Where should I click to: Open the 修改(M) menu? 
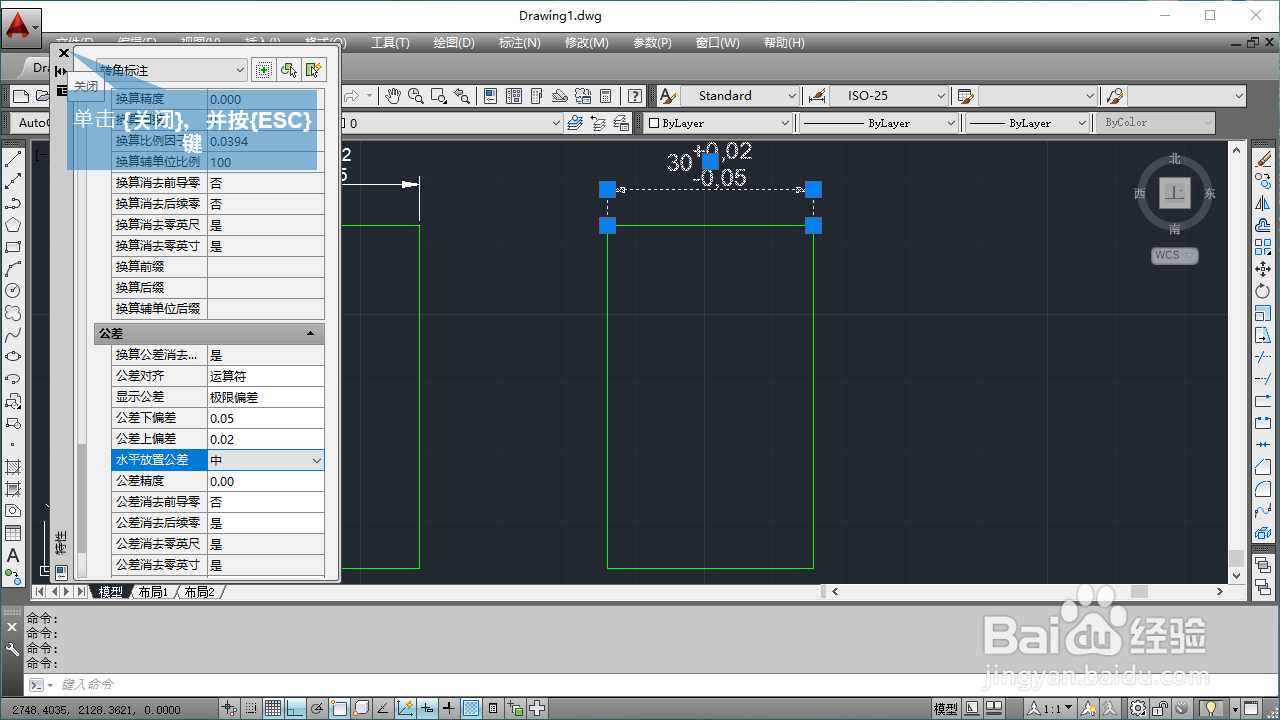click(586, 43)
